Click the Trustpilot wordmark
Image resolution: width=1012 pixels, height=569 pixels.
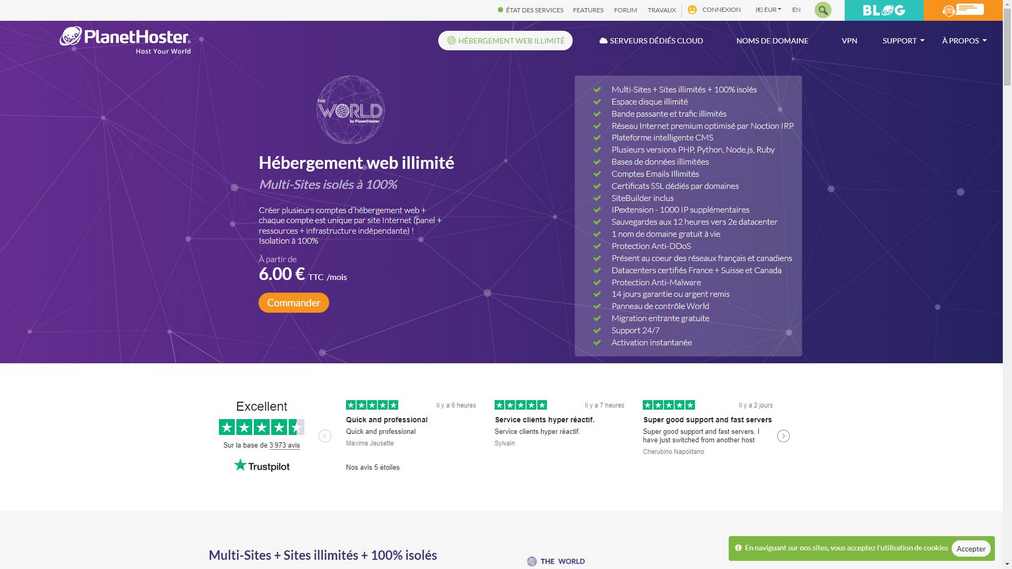269,466
